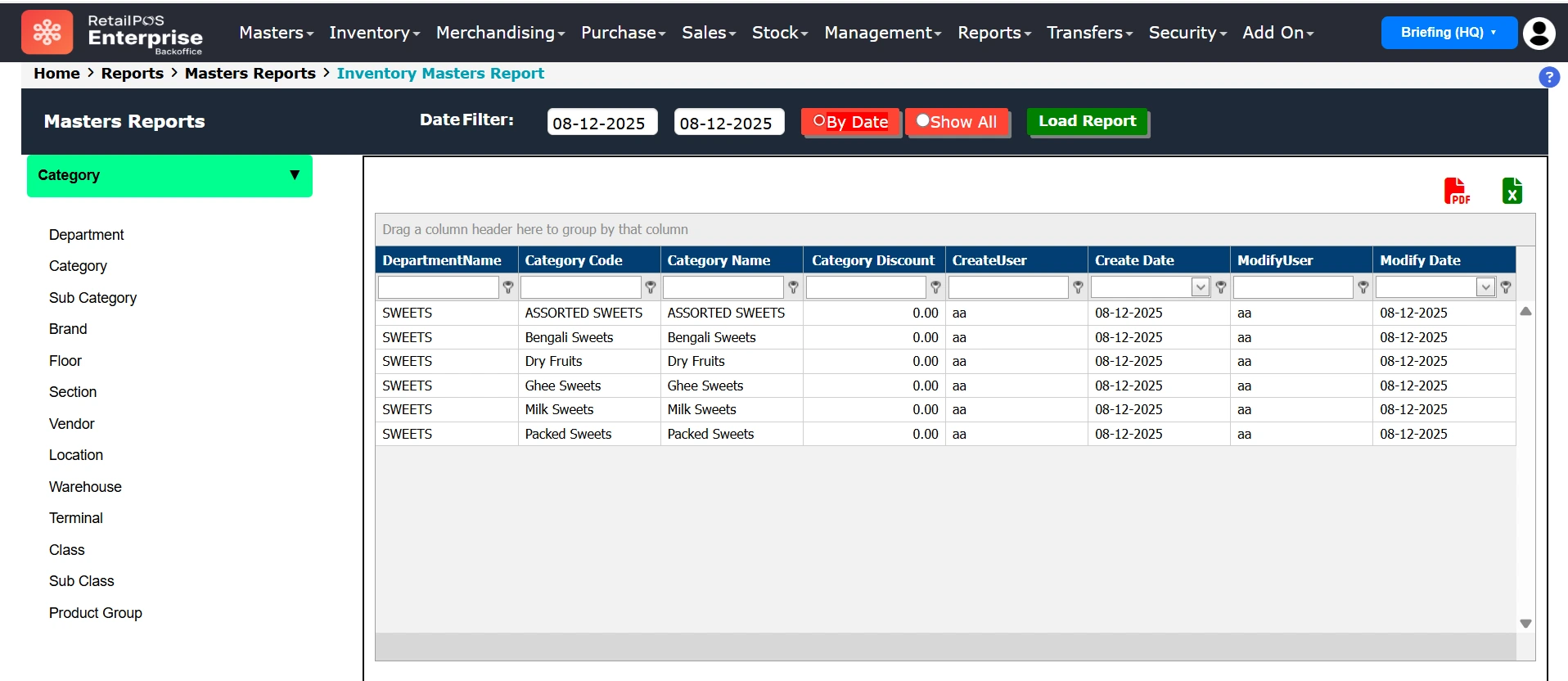Image resolution: width=1568 pixels, height=681 pixels.
Task: Click the grid scrollbar down arrow
Action: pos(1525,624)
